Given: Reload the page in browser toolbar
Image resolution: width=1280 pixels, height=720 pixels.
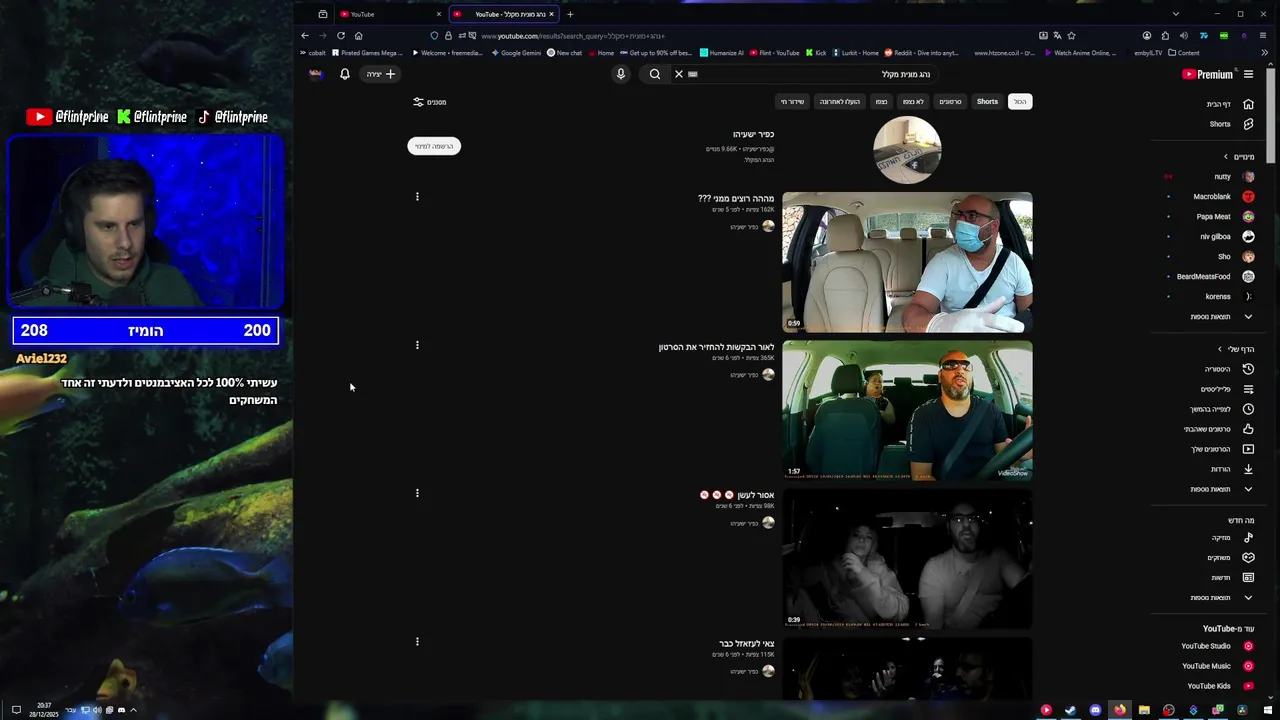Looking at the screenshot, I should tap(341, 36).
